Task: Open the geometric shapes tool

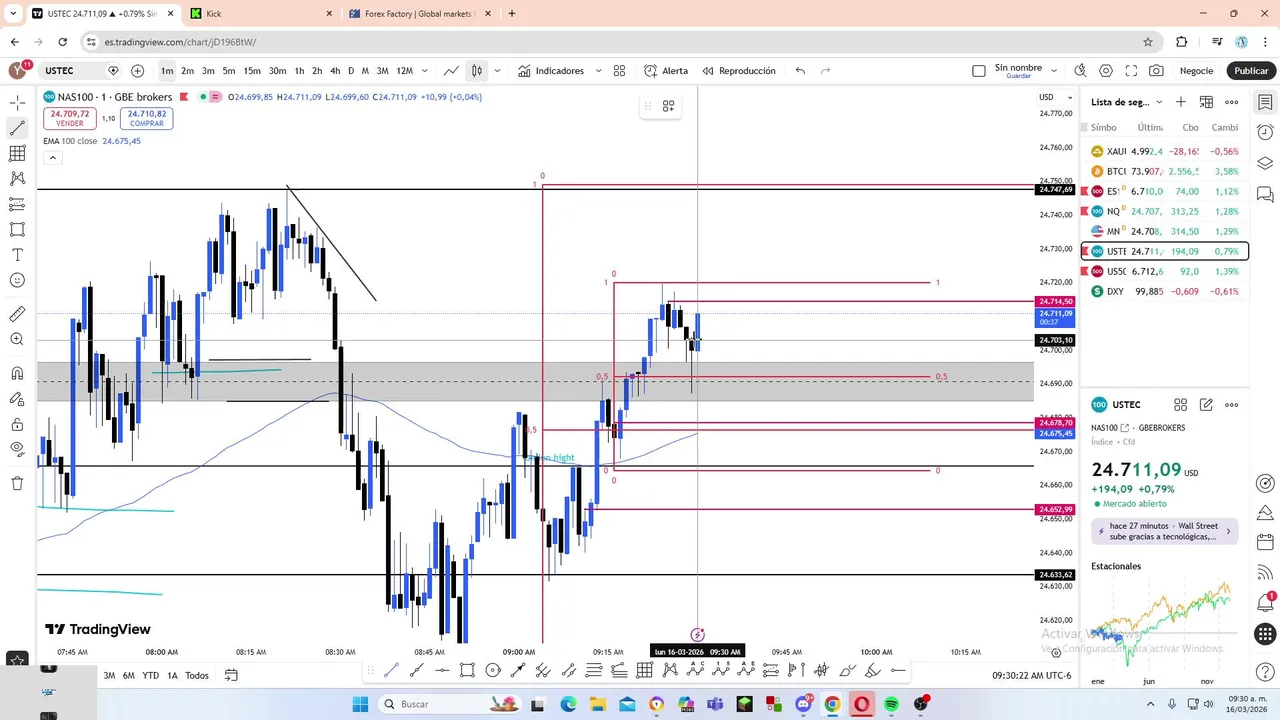Action: (x=17, y=229)
